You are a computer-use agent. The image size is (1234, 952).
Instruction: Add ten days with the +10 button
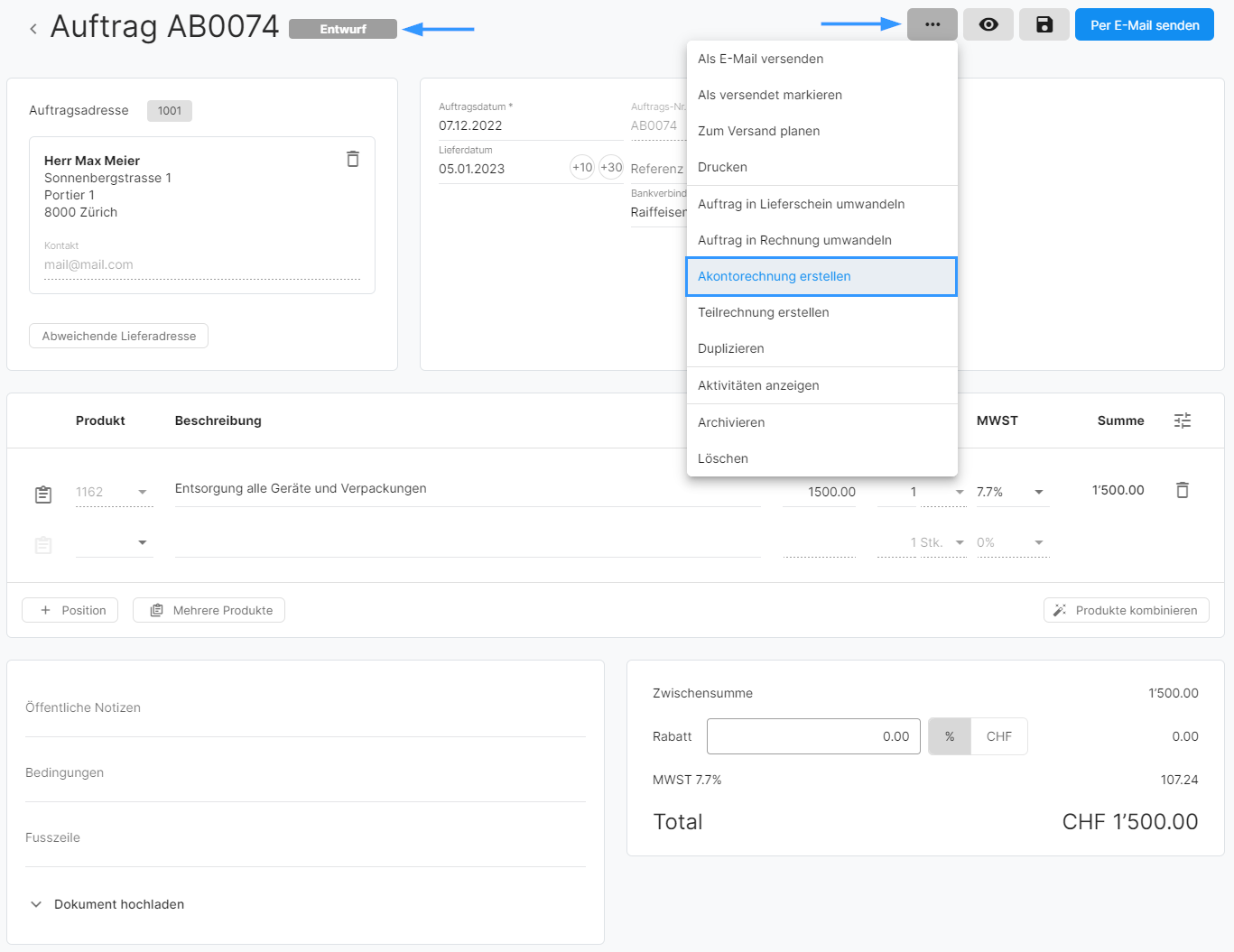pyautogui.click(x=582, y=167)
